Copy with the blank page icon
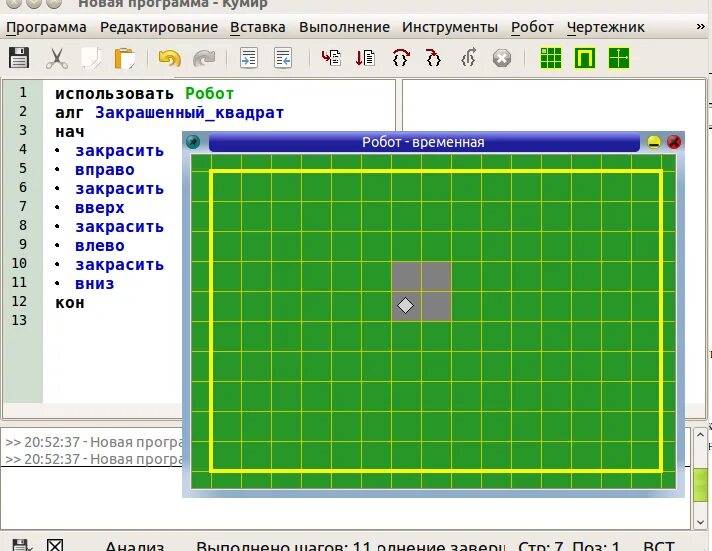 tap(91, 59)
